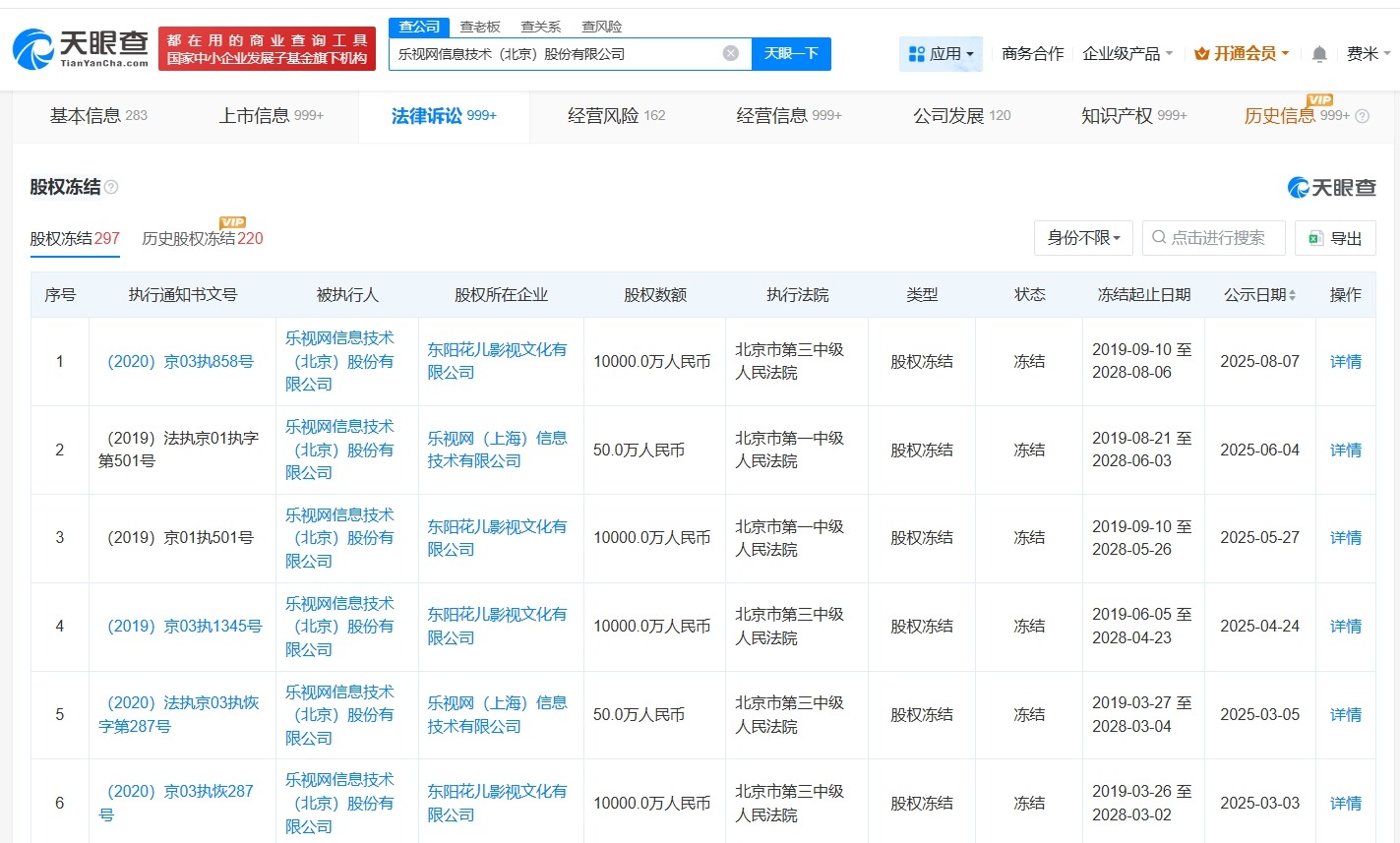The width and height of the screenshot is (1400, 843).
Task: Expand the 企业级产品 dropdown
Action: (x=1126, y=54)
